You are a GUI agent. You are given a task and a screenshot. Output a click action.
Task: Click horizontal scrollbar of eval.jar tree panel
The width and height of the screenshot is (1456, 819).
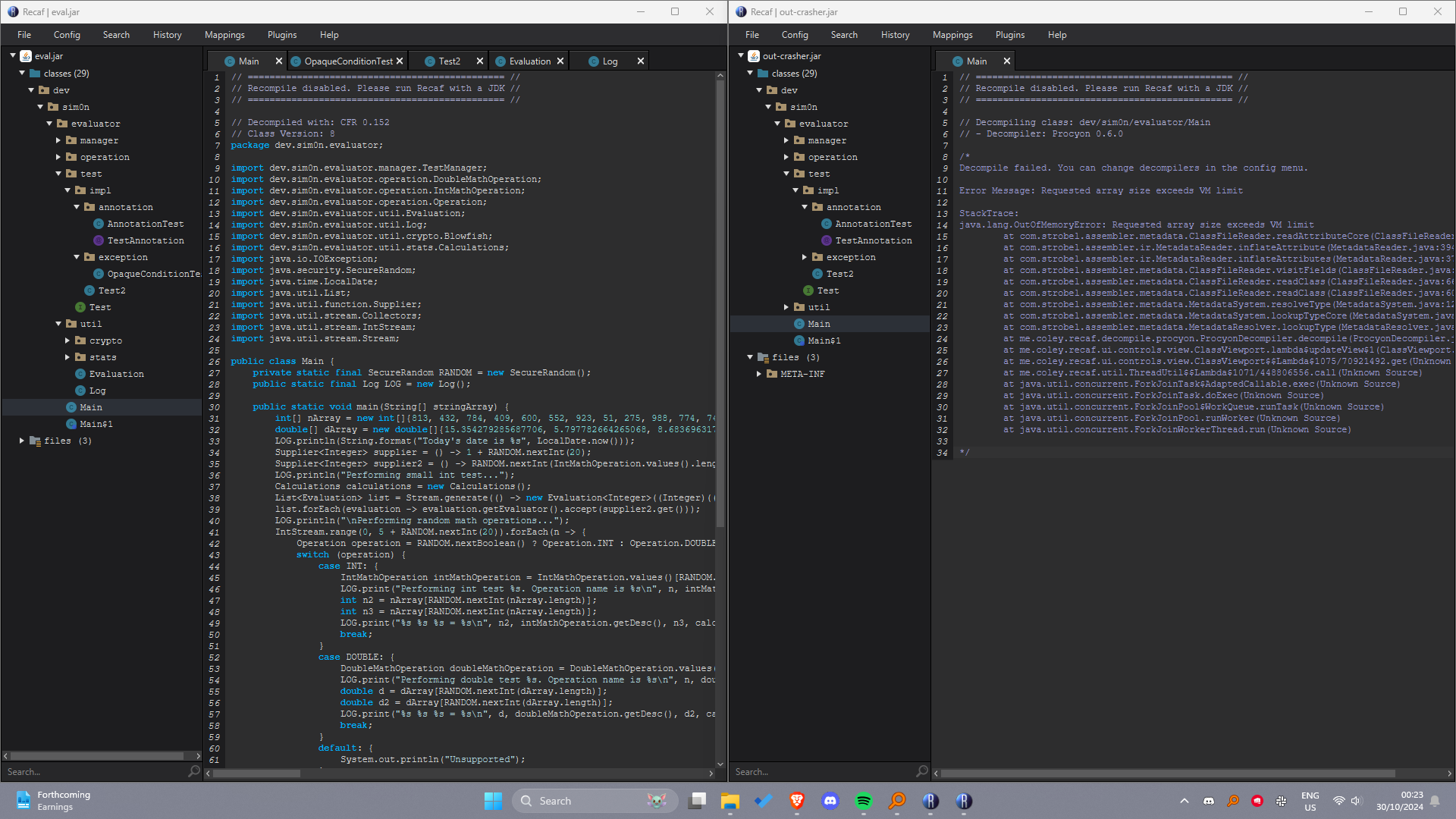[97, 756]
